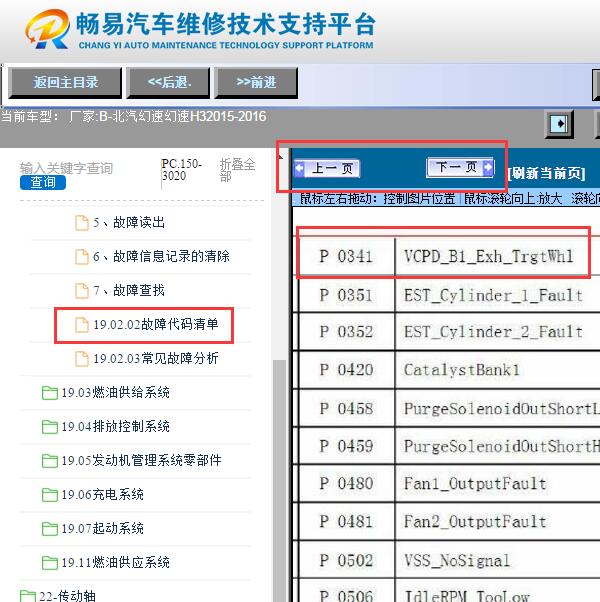Select 19.02.02故障代码清单 in the tree

[156, 325]
